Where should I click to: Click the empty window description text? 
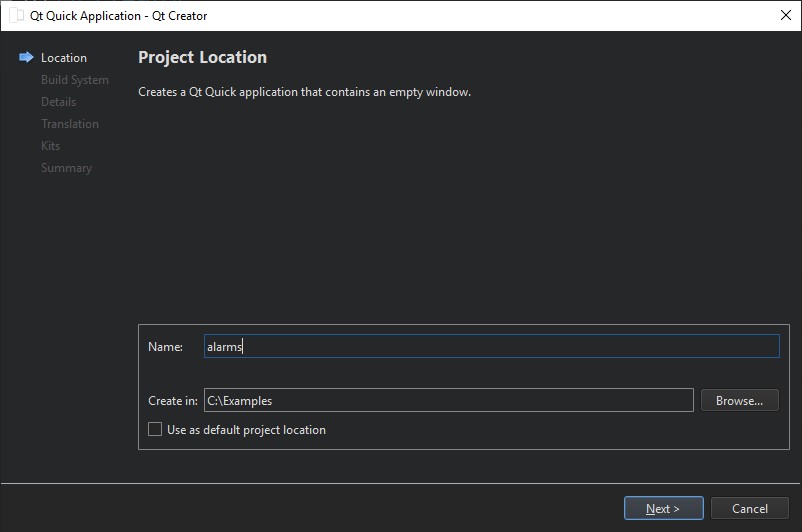pos(304,92)
